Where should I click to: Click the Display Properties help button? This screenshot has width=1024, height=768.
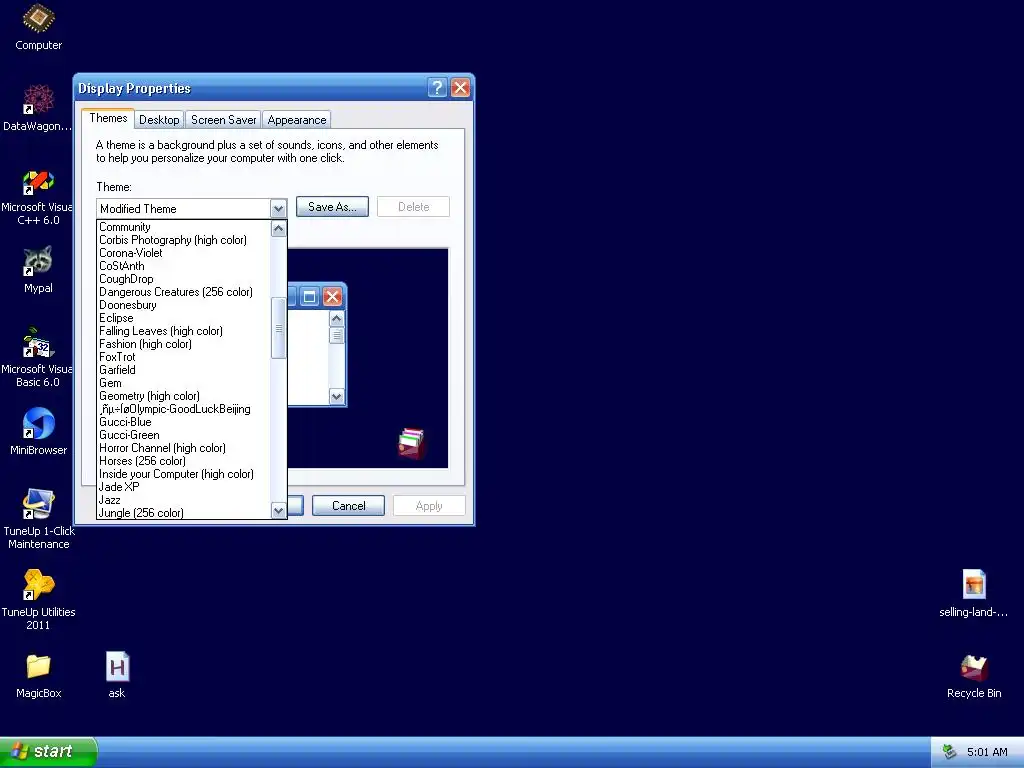click(437, 88)
